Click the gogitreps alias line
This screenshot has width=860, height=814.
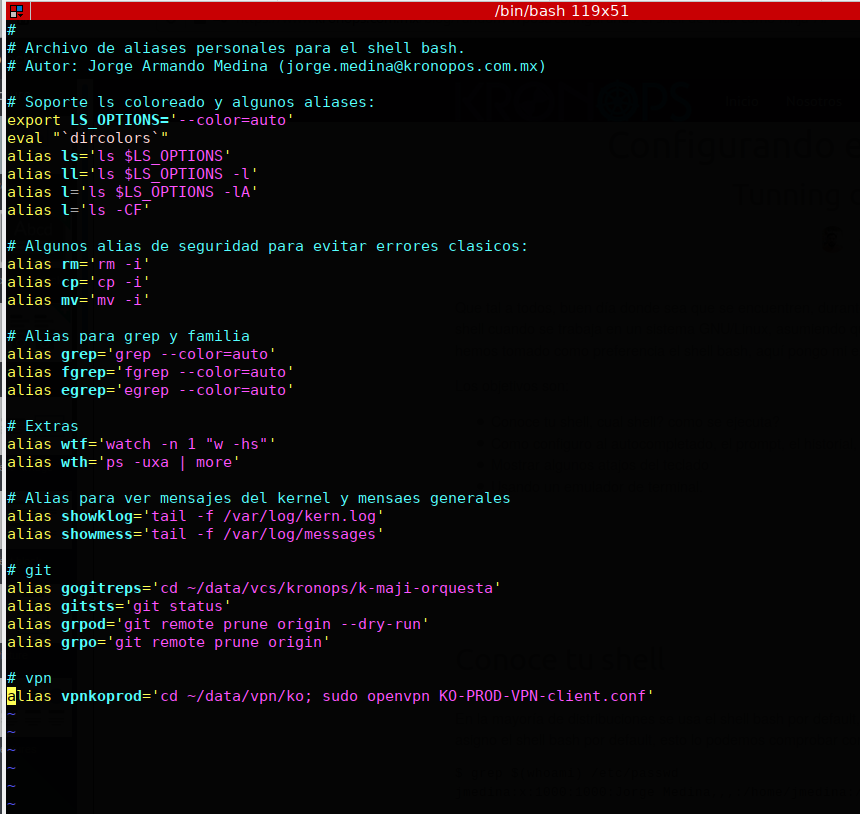250,587
